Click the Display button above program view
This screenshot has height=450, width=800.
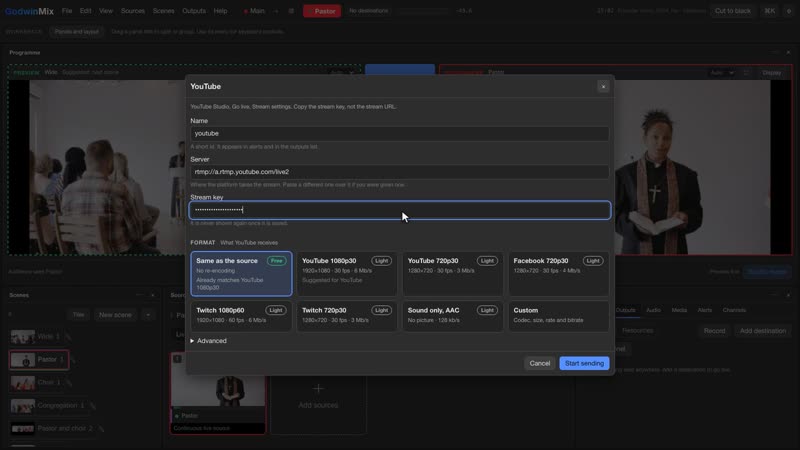[x=771, y=73]
